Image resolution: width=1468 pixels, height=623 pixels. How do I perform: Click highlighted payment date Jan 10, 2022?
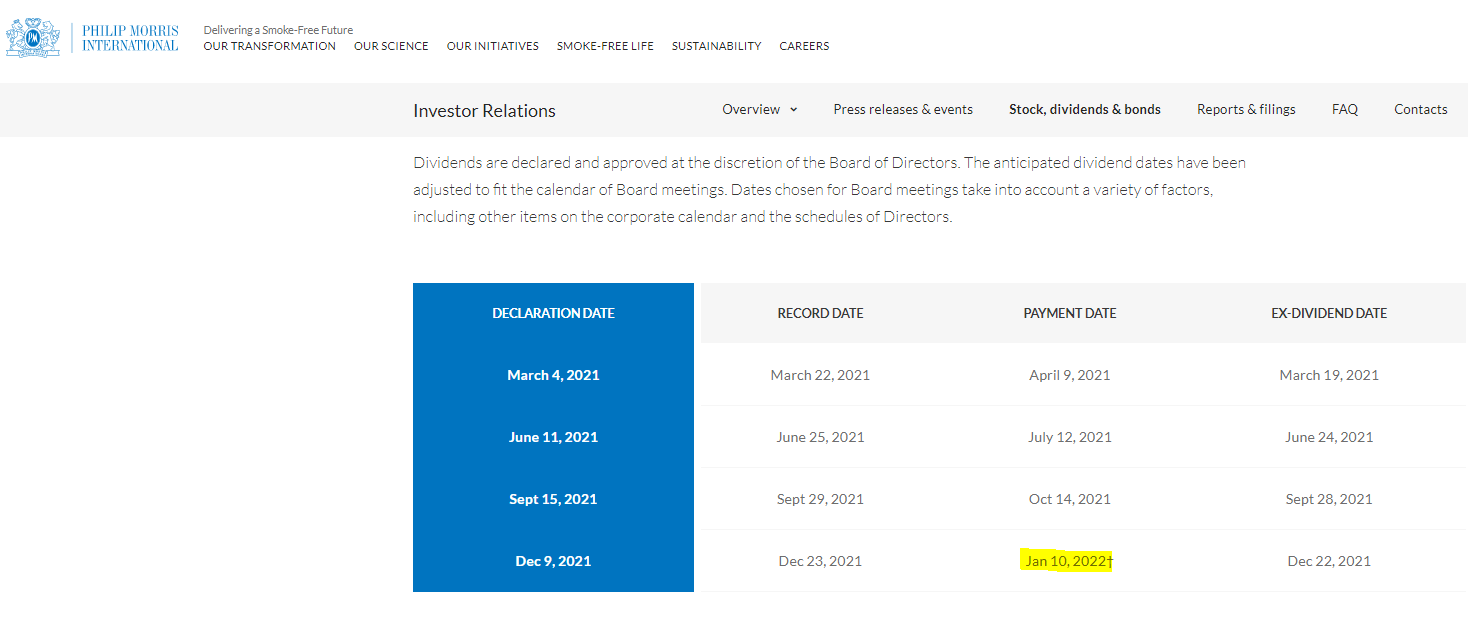pyautogui.click(x=1069, y=561)
